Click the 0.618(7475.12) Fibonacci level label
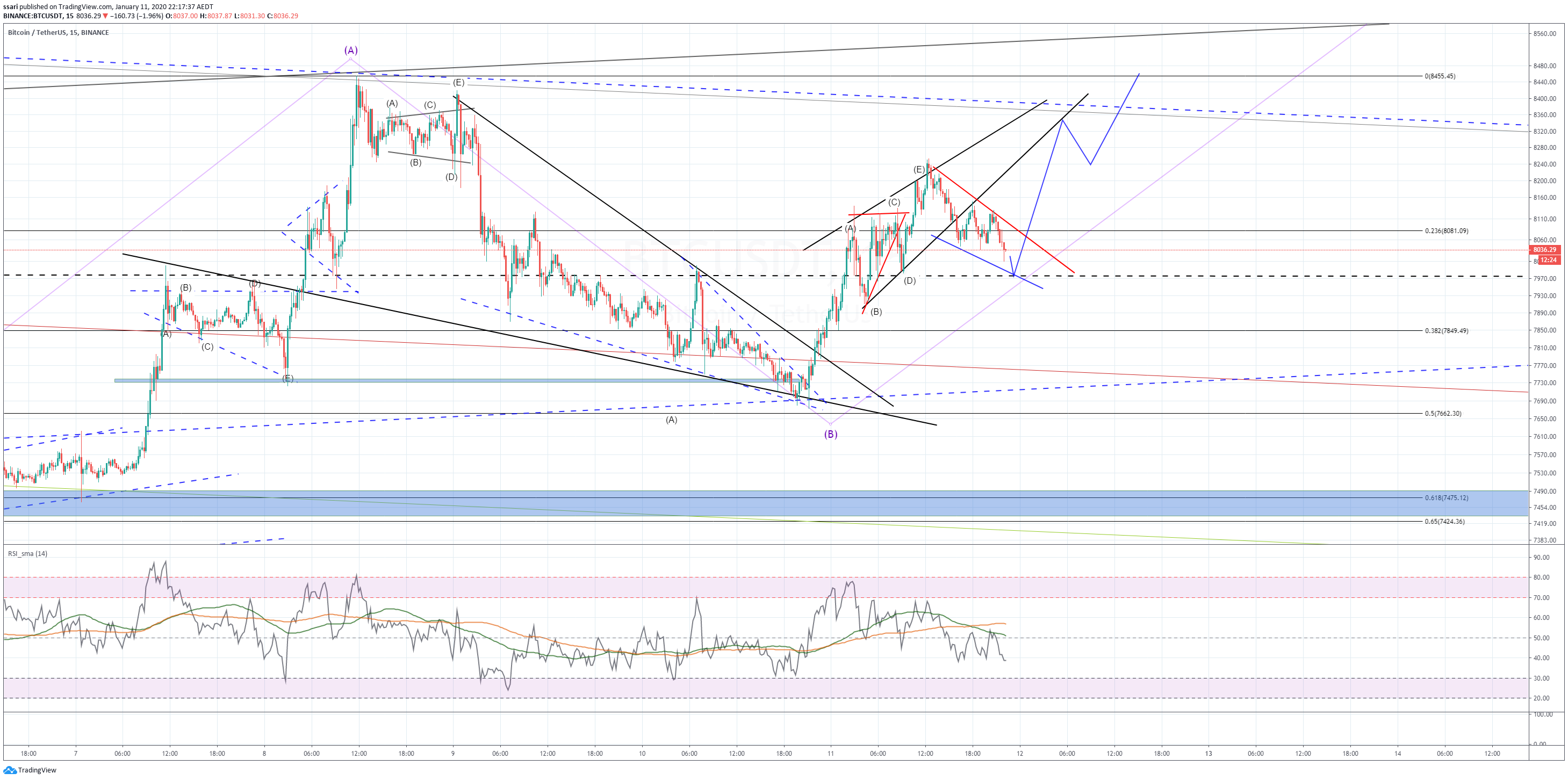1568x780 pixels. (x=1446, y=497)
